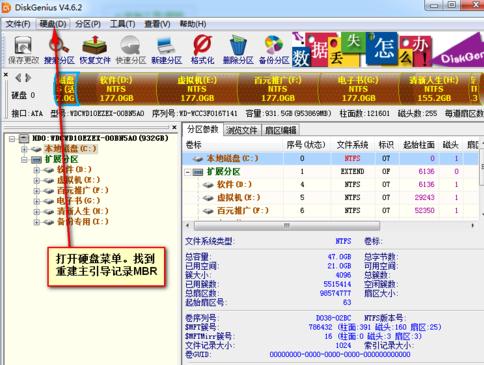Collapse 扩展分区 node in the left tree
Screen dimensions: 484x365
24,160
